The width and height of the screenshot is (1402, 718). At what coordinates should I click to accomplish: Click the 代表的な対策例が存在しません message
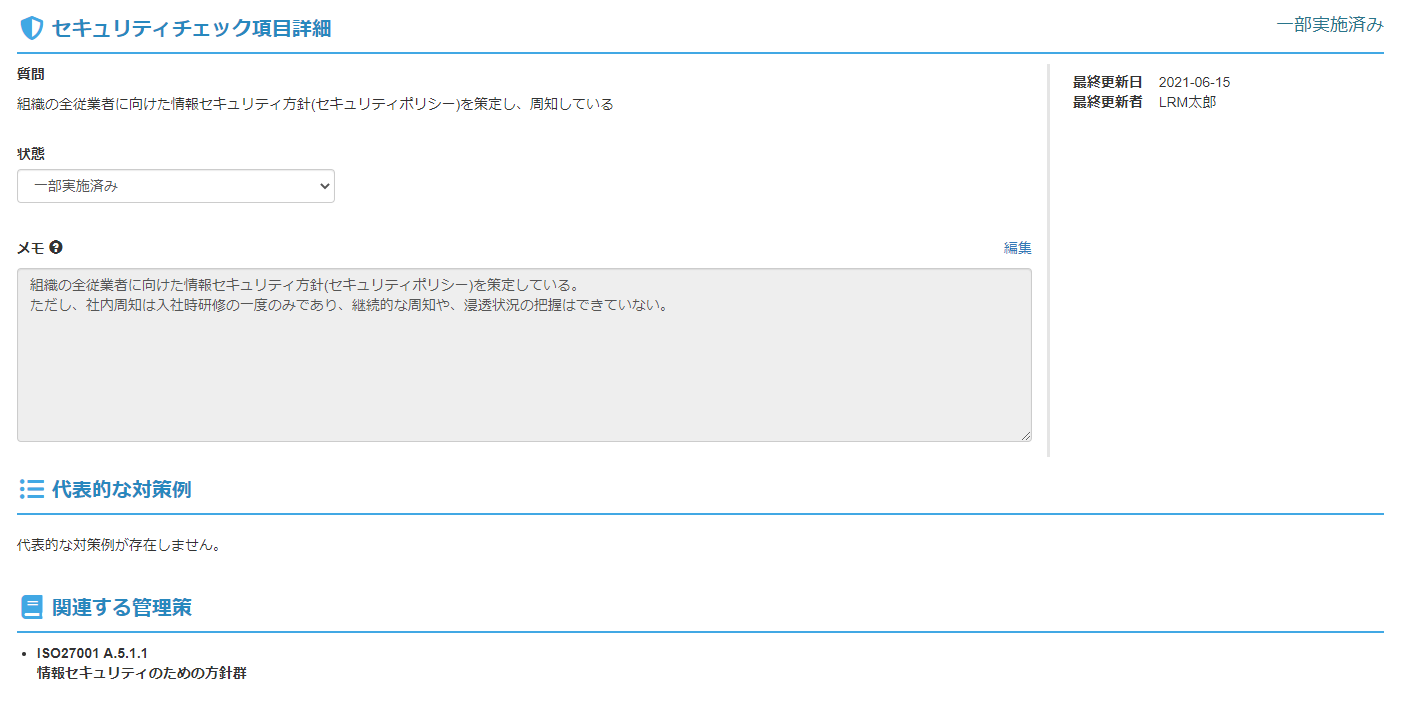[118, 546]
